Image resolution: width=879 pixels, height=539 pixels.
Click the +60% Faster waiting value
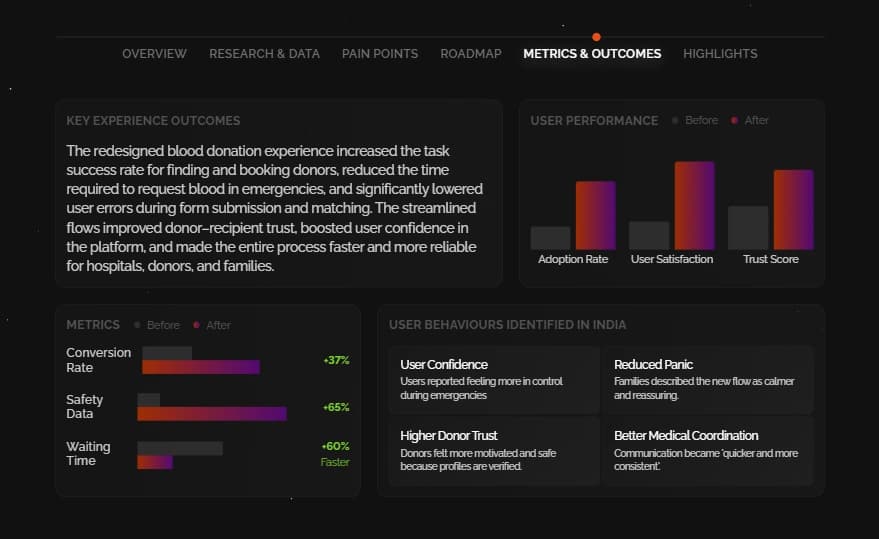335,454
